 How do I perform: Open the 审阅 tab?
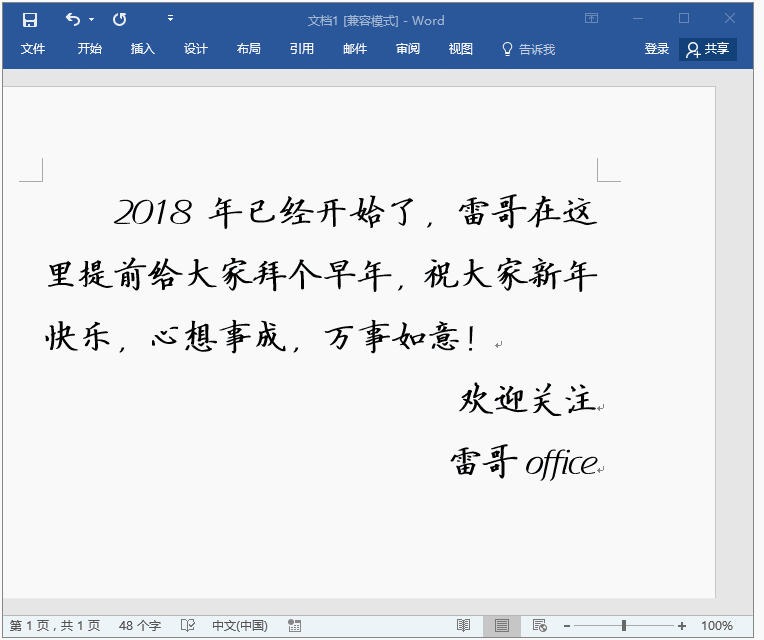click(x=408, y=49)
